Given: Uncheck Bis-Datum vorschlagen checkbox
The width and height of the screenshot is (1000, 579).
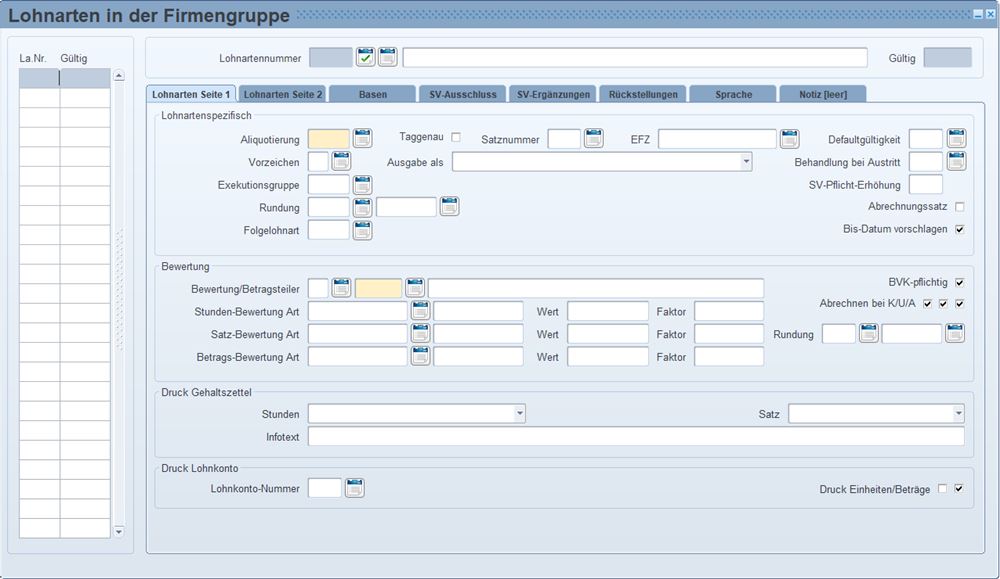Looking at the screenshot, I should coord(960,229).
